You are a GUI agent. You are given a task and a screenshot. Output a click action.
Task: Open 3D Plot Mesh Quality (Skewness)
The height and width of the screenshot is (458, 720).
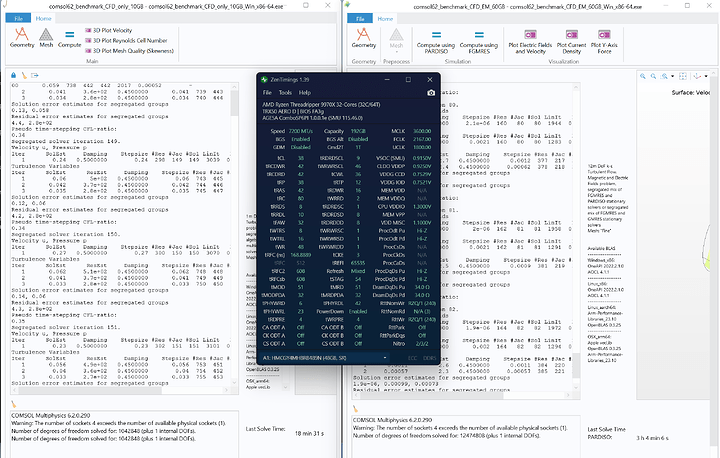click(x=129, y=51)
